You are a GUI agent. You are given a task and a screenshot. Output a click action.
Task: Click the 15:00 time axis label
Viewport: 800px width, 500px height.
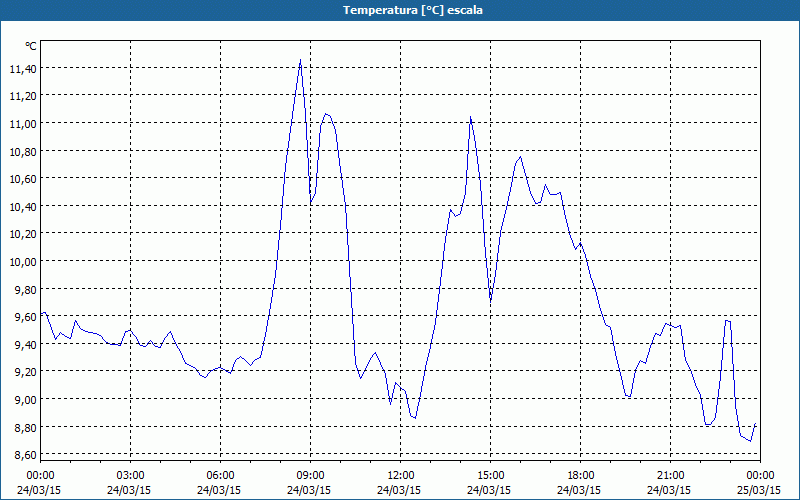[490, 476]
